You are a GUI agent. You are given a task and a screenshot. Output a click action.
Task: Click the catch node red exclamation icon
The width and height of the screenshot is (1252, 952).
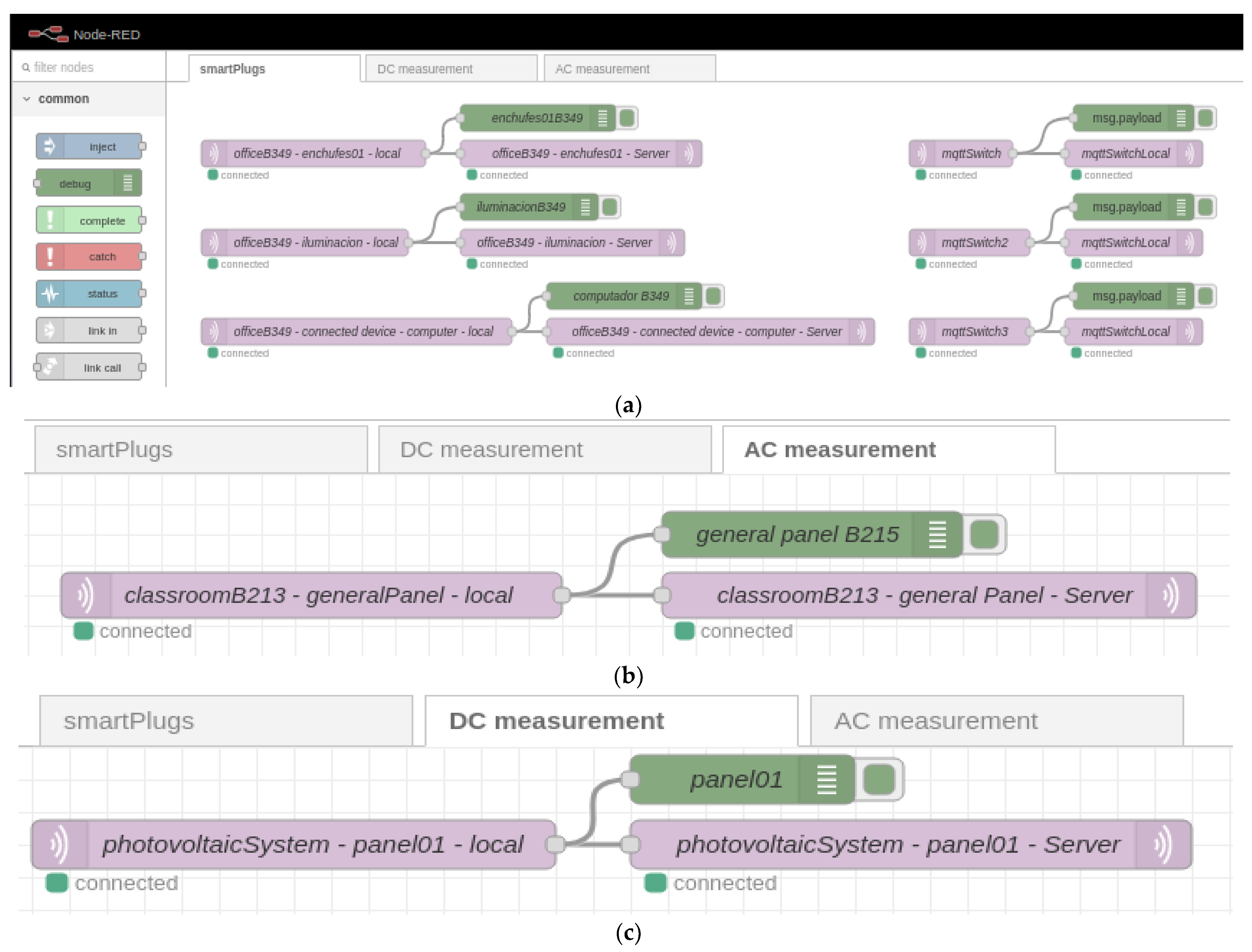point(50,257)
